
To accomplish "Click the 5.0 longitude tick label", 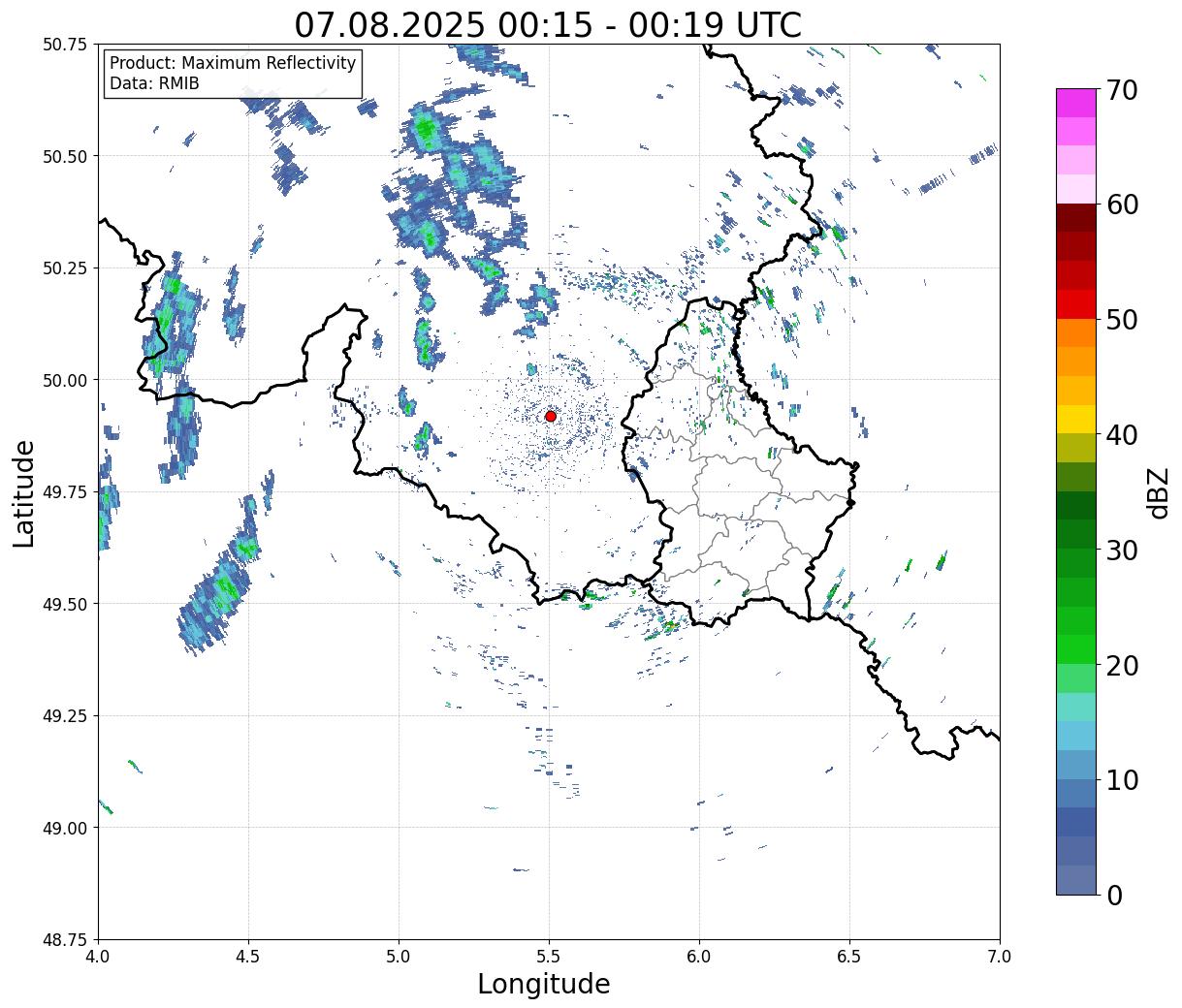I will [399, 957].
